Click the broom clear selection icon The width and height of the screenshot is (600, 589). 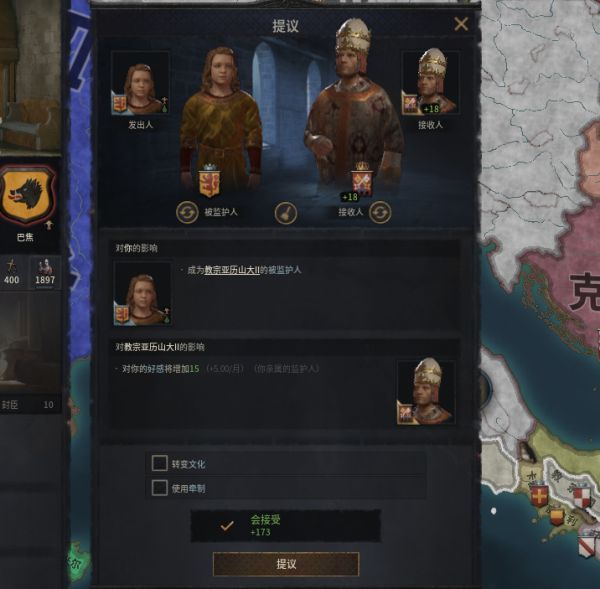285,213
